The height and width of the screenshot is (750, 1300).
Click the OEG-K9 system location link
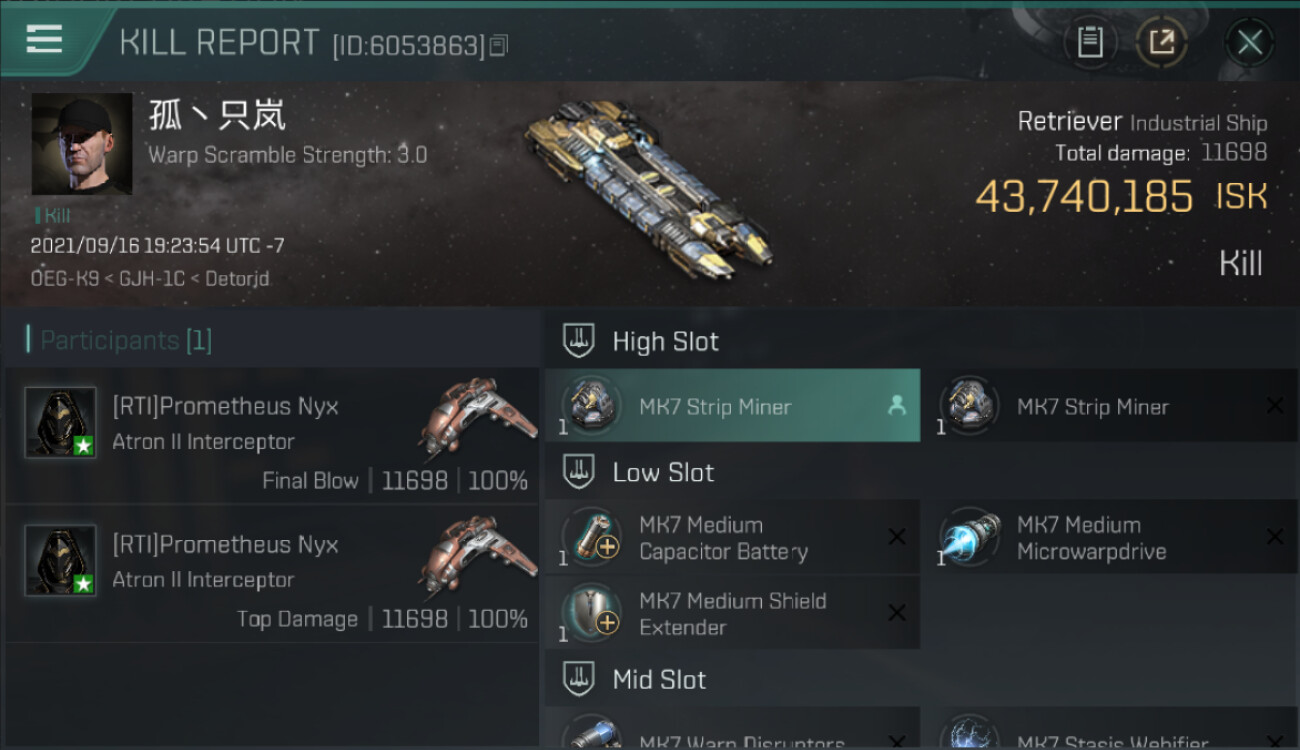click(64, 279)
